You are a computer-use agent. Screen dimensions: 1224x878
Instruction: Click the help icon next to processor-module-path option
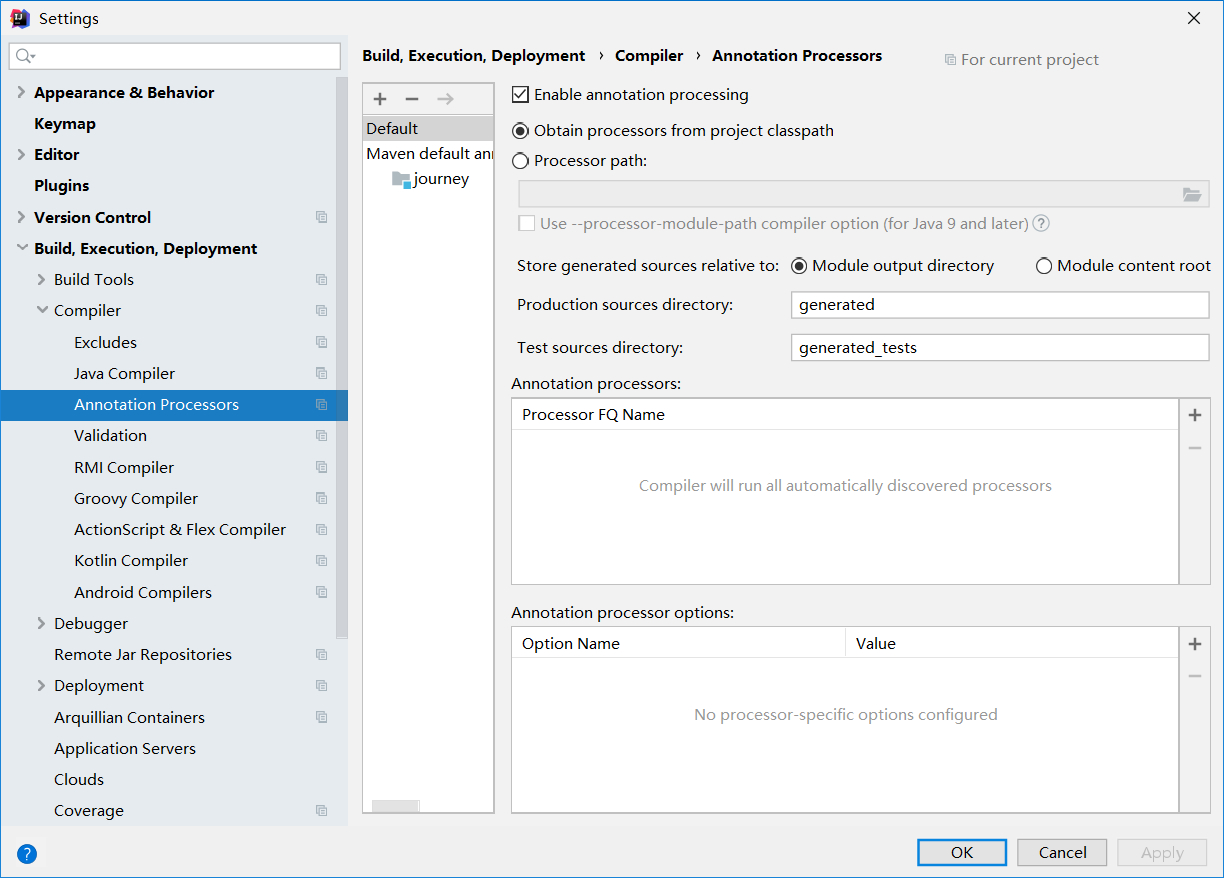tap(1041, 224)
